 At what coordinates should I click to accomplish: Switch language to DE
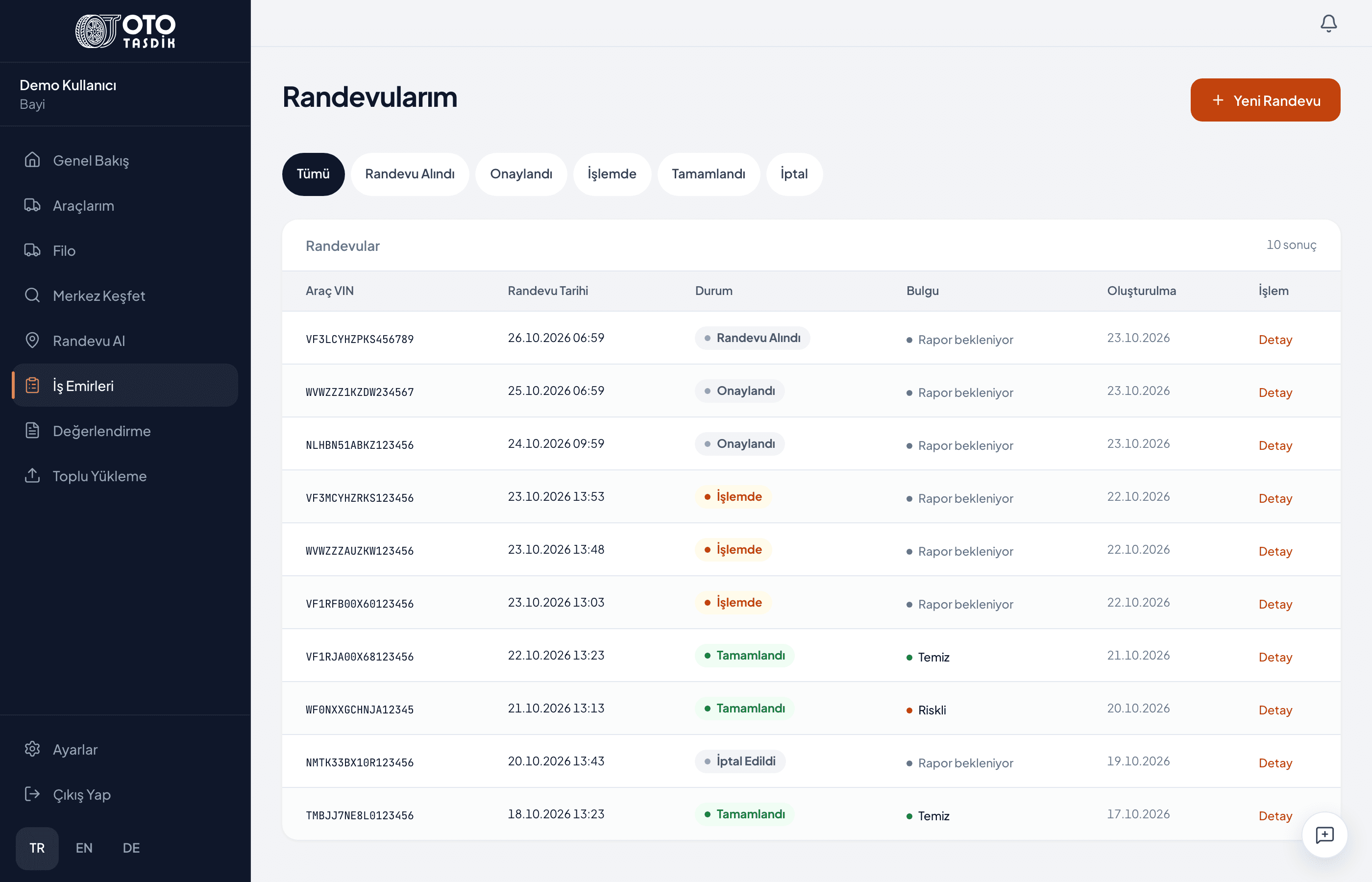131,848
